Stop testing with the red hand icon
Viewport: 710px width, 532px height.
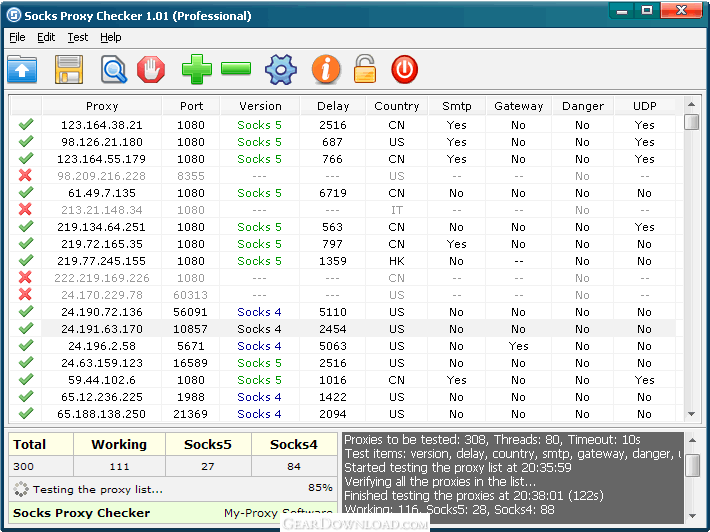pyautogui.click(x=151, y=69)
